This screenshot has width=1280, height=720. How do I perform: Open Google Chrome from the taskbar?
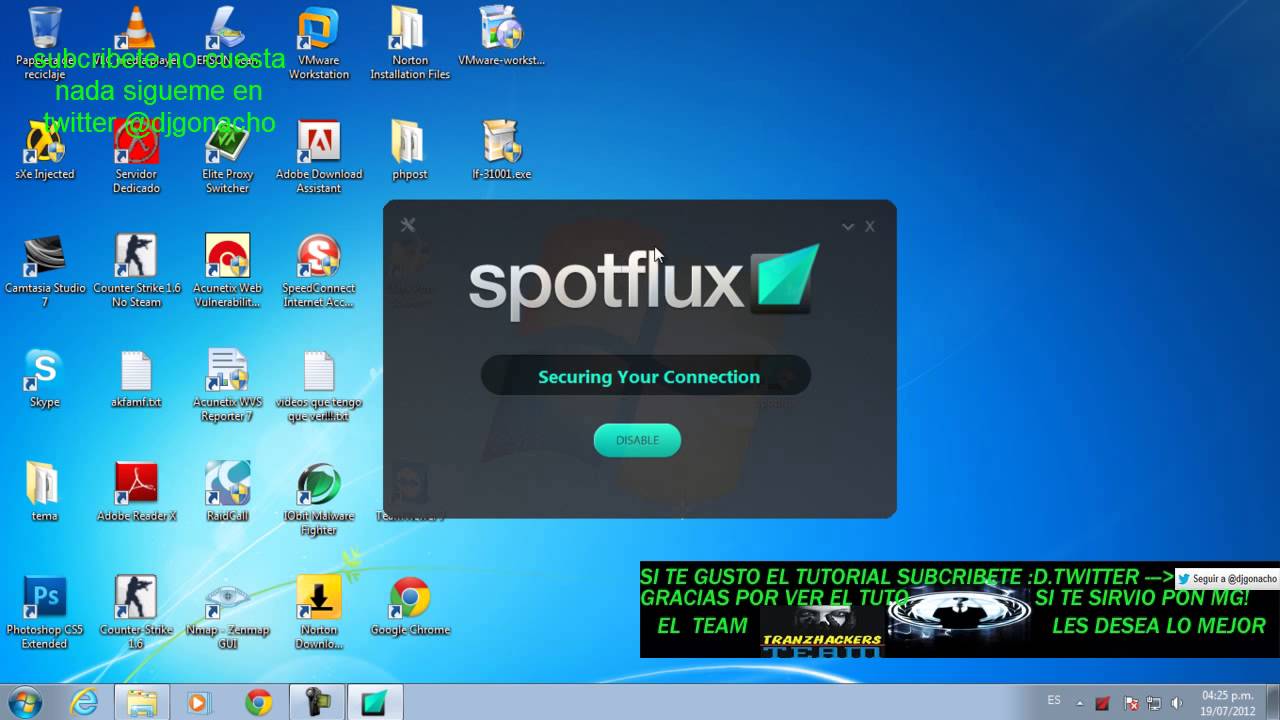tap(258, 703)
